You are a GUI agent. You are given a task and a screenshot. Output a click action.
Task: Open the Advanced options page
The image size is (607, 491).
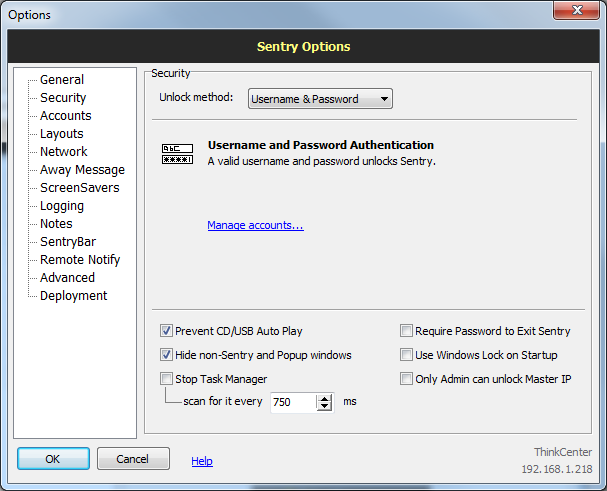pos(67,278)
